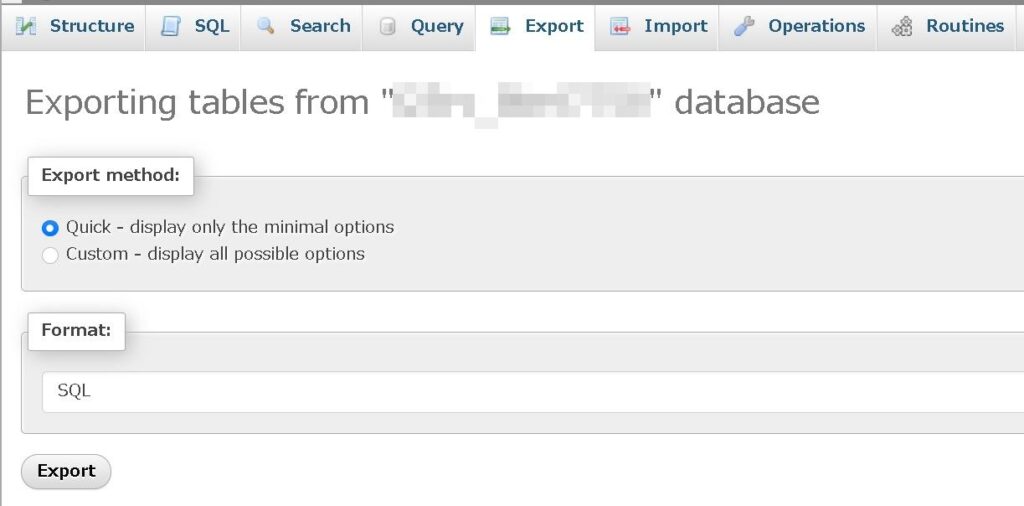This screenshot has width=1024, height=506.
Task: Click the SQL tab sheet icon
Action: click(171, 27)
